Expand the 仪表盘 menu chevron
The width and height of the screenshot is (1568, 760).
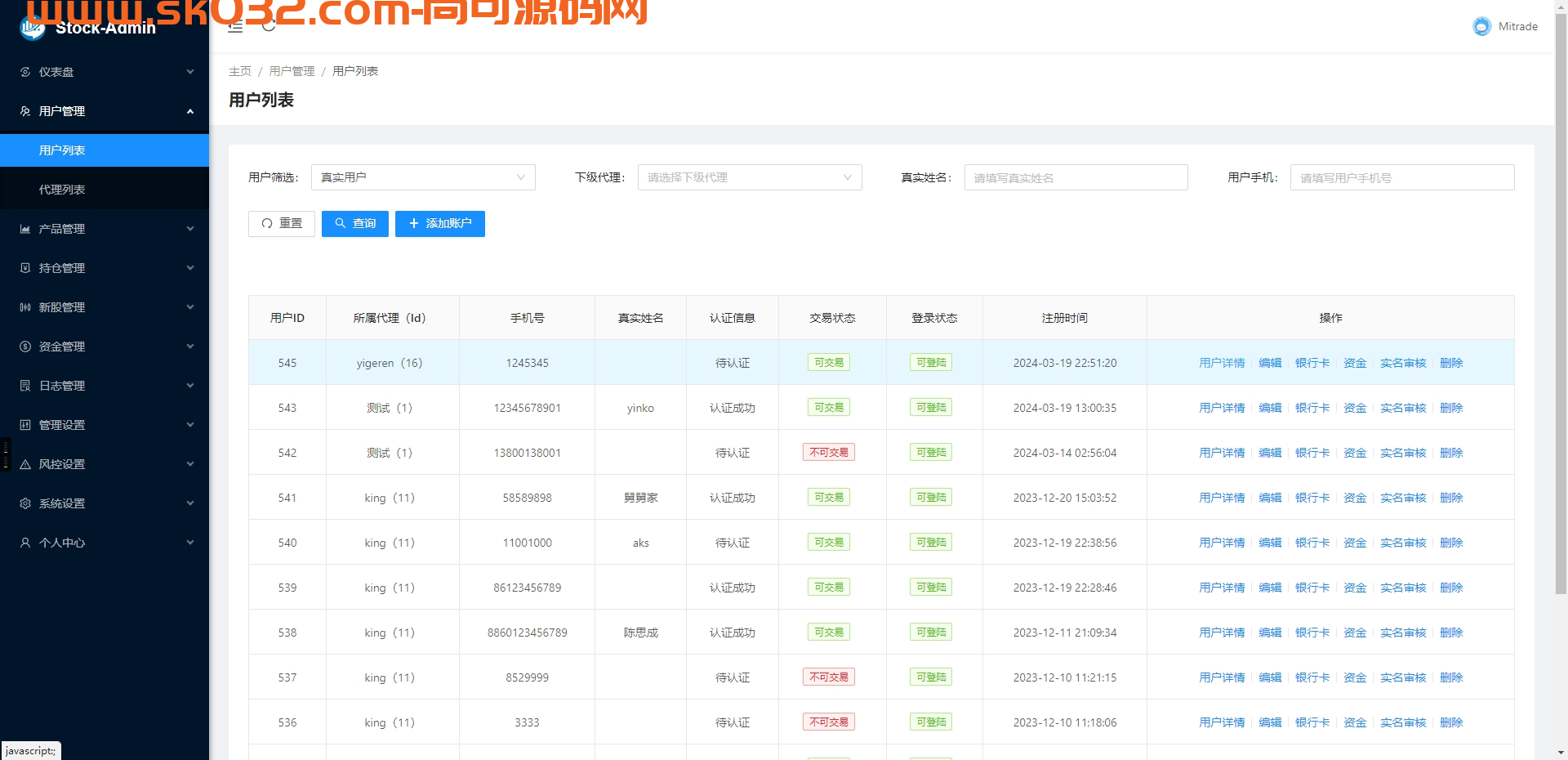190,72
